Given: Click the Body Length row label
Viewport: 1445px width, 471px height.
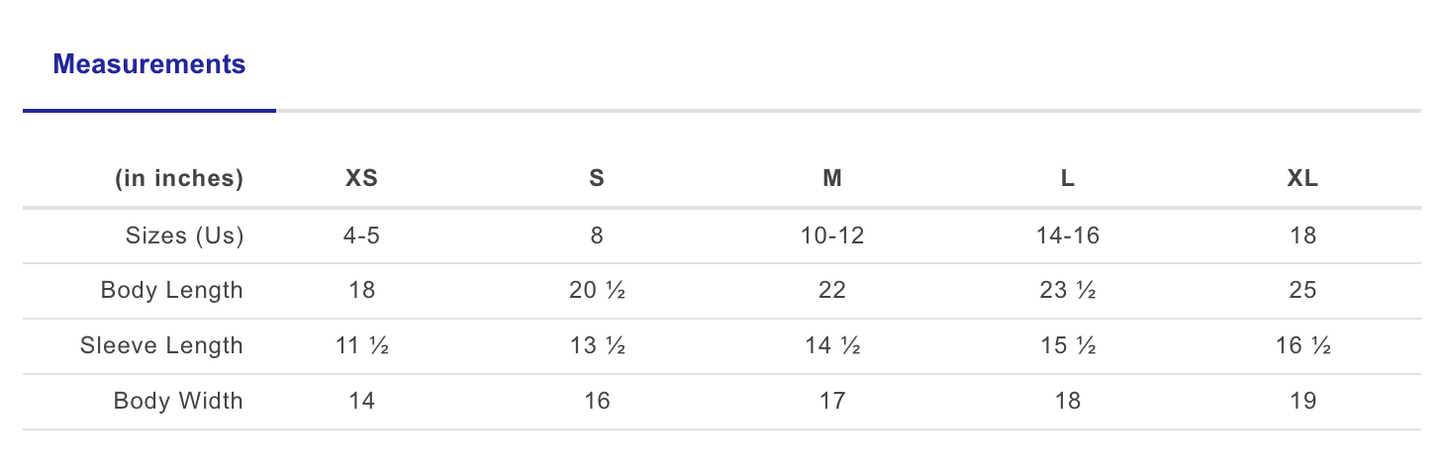Looking at the screenshot, I should (x=172, y=291).
